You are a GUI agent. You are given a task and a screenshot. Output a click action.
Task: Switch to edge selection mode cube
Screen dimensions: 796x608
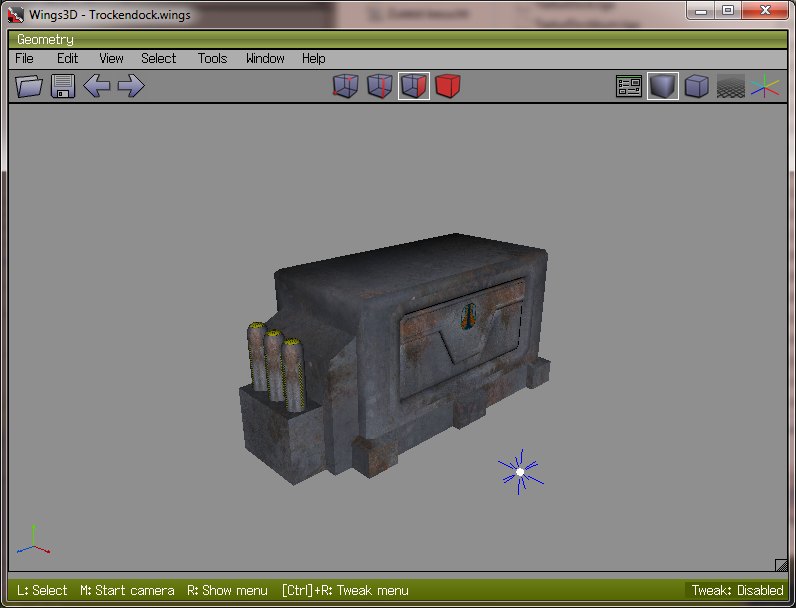[379, 87]
